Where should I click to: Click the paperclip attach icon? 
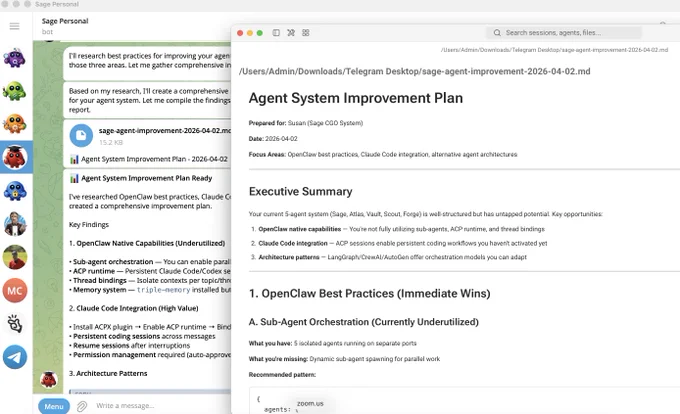[x=82, y=406]
